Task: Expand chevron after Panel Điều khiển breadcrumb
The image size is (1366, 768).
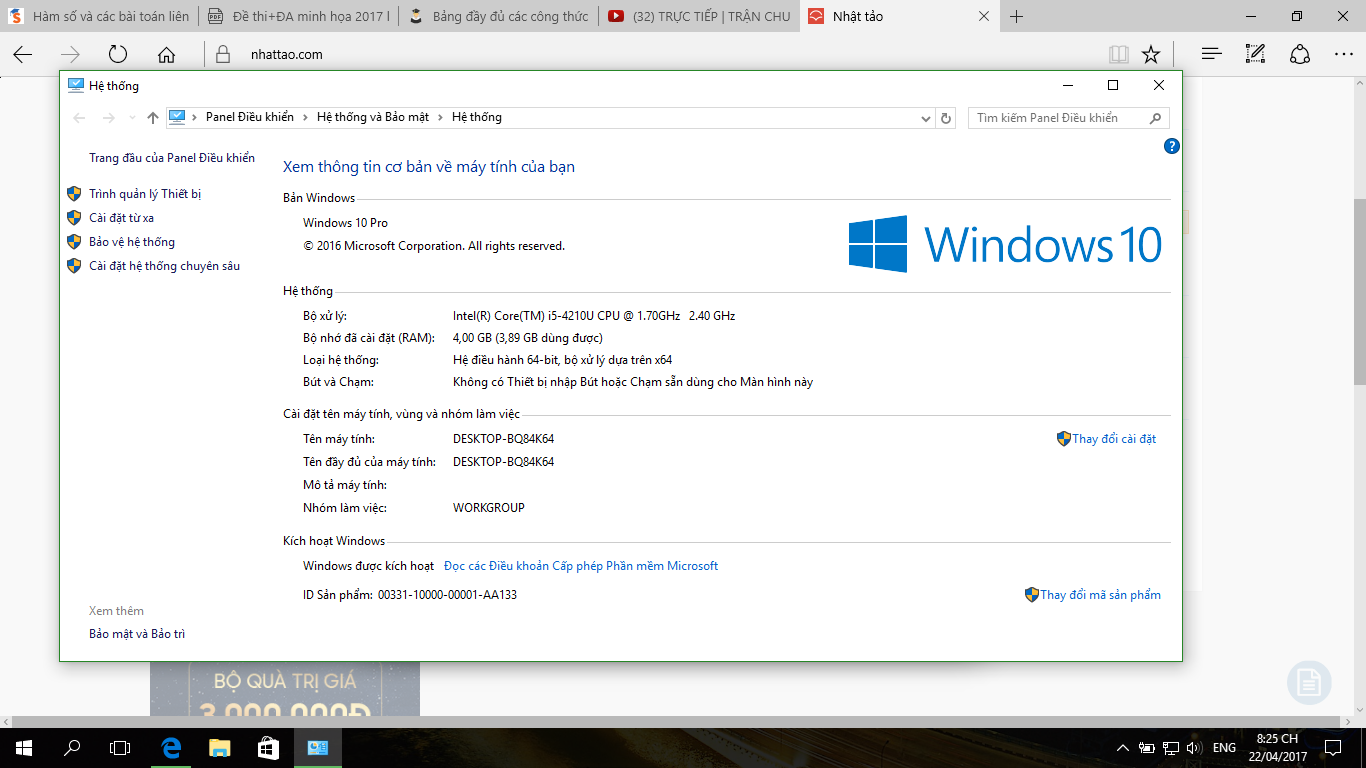Action: (305, 117)
